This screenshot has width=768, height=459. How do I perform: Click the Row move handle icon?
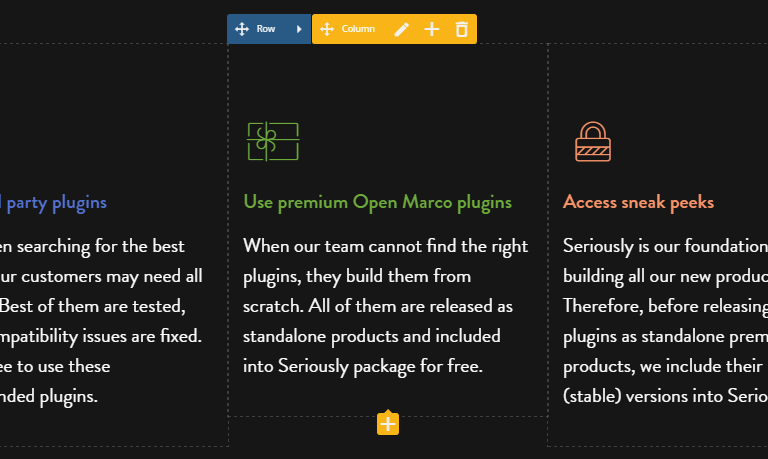point(242,29)
